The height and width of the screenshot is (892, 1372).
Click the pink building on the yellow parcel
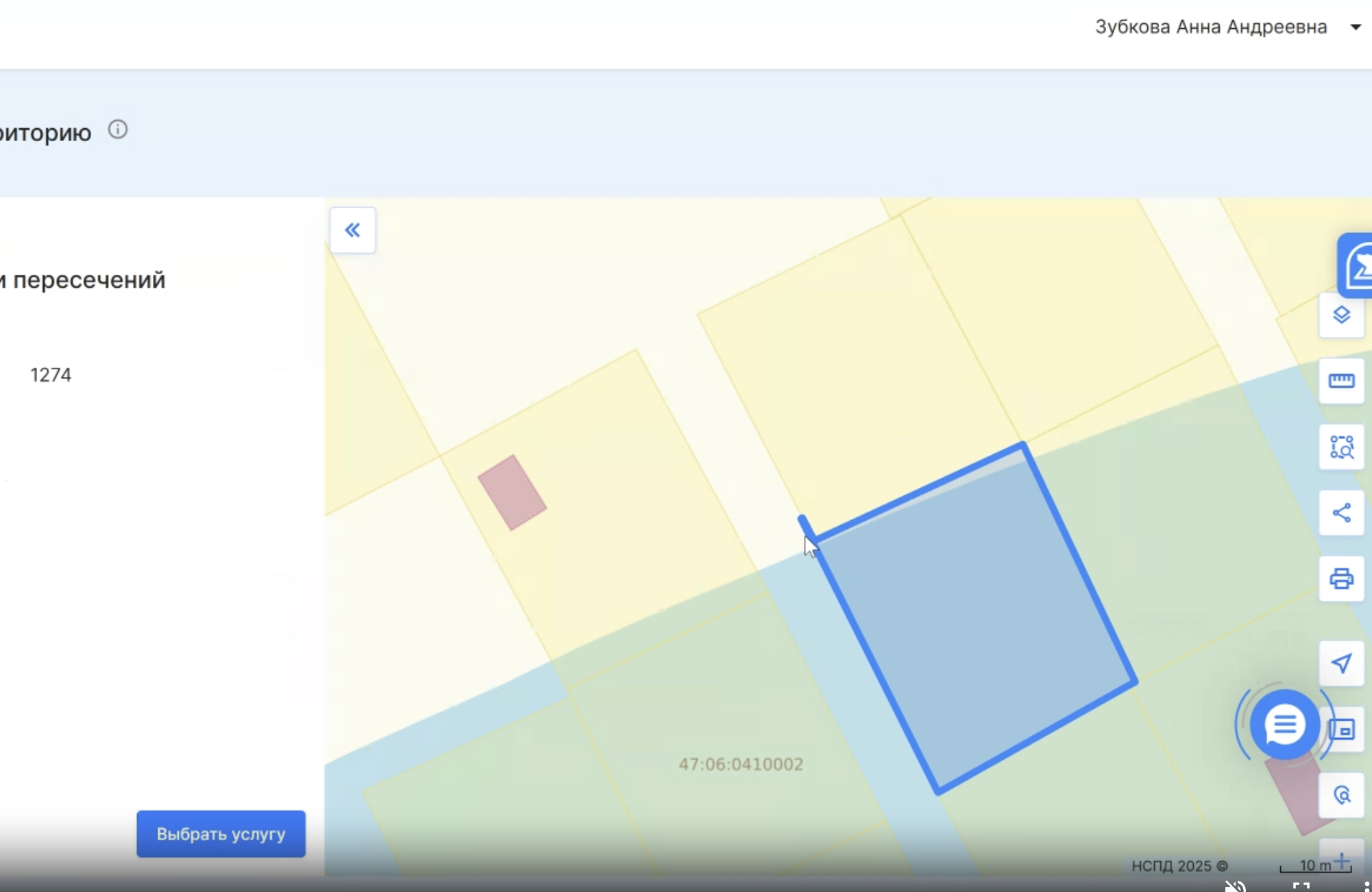pos(512,493)
